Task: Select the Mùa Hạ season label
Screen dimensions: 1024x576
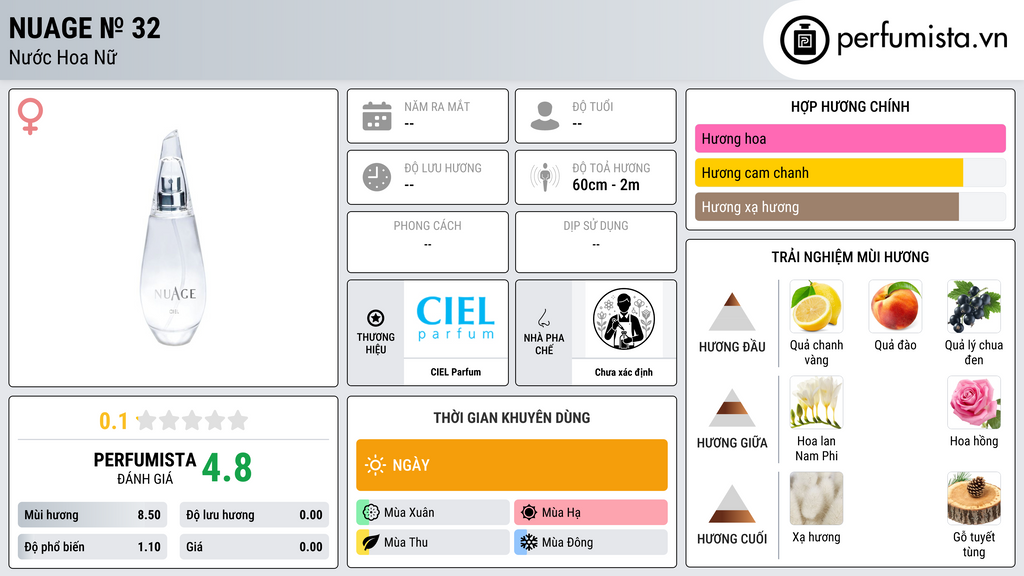Action: (x=561, y=513)
